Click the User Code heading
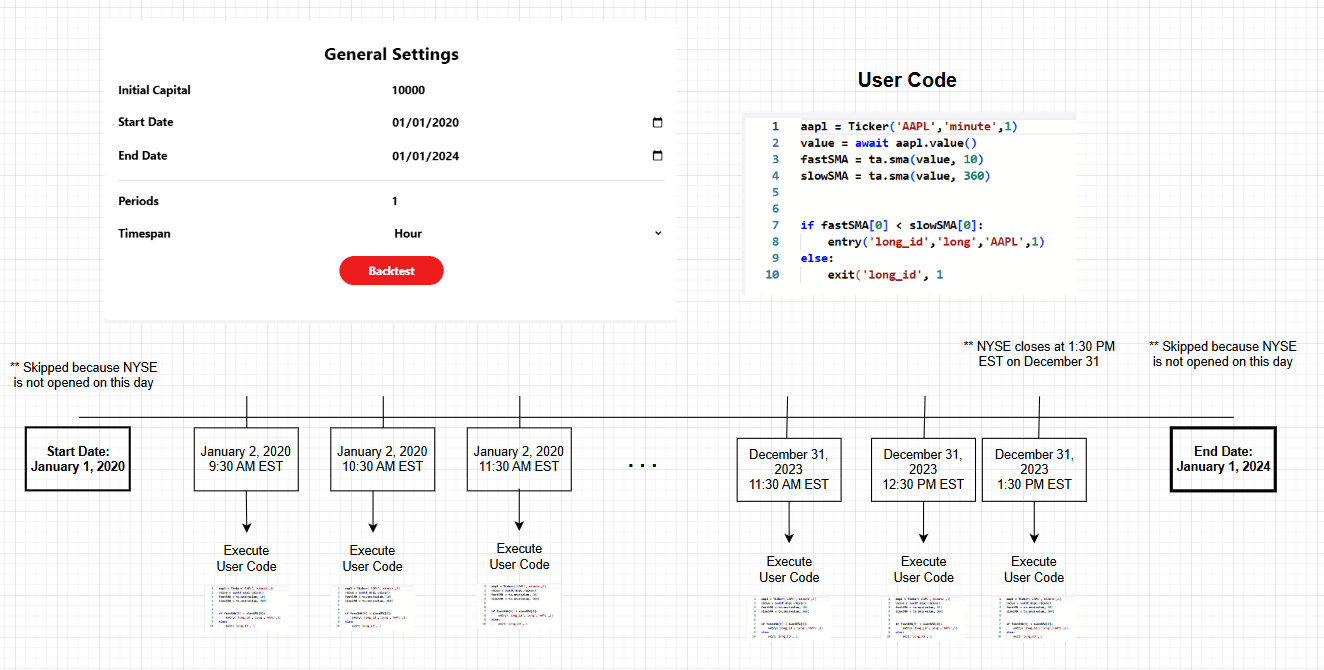The width and height of the screenshot is (1324, 670). click(907, 80)
